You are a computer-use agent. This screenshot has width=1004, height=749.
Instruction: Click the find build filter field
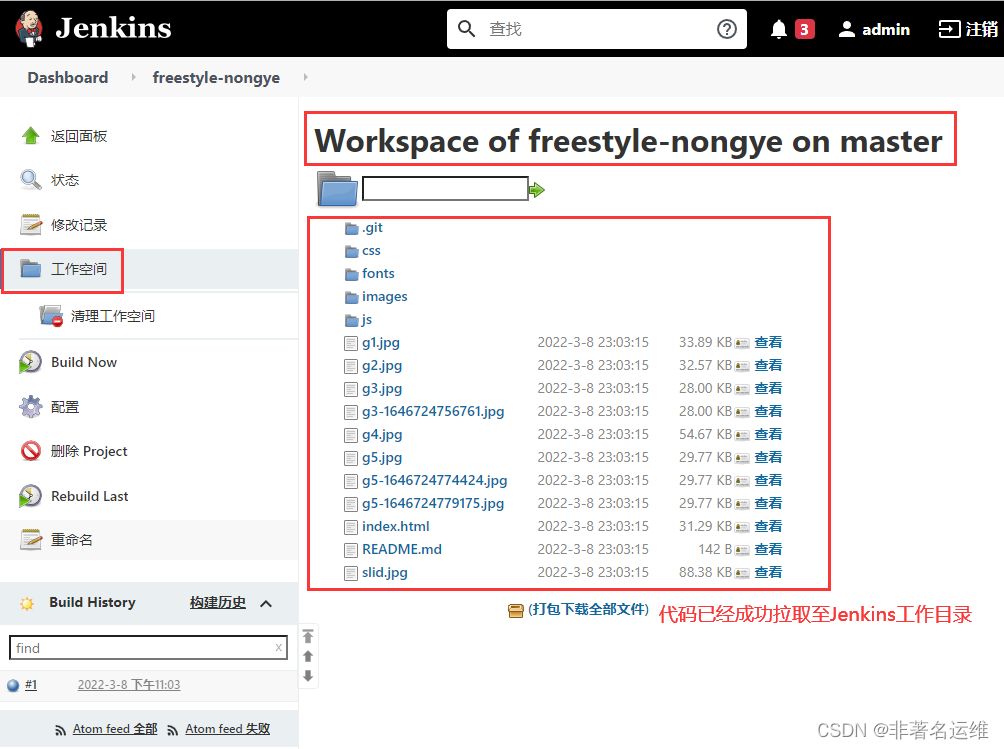pyautogui.click(x=148, y=648)
